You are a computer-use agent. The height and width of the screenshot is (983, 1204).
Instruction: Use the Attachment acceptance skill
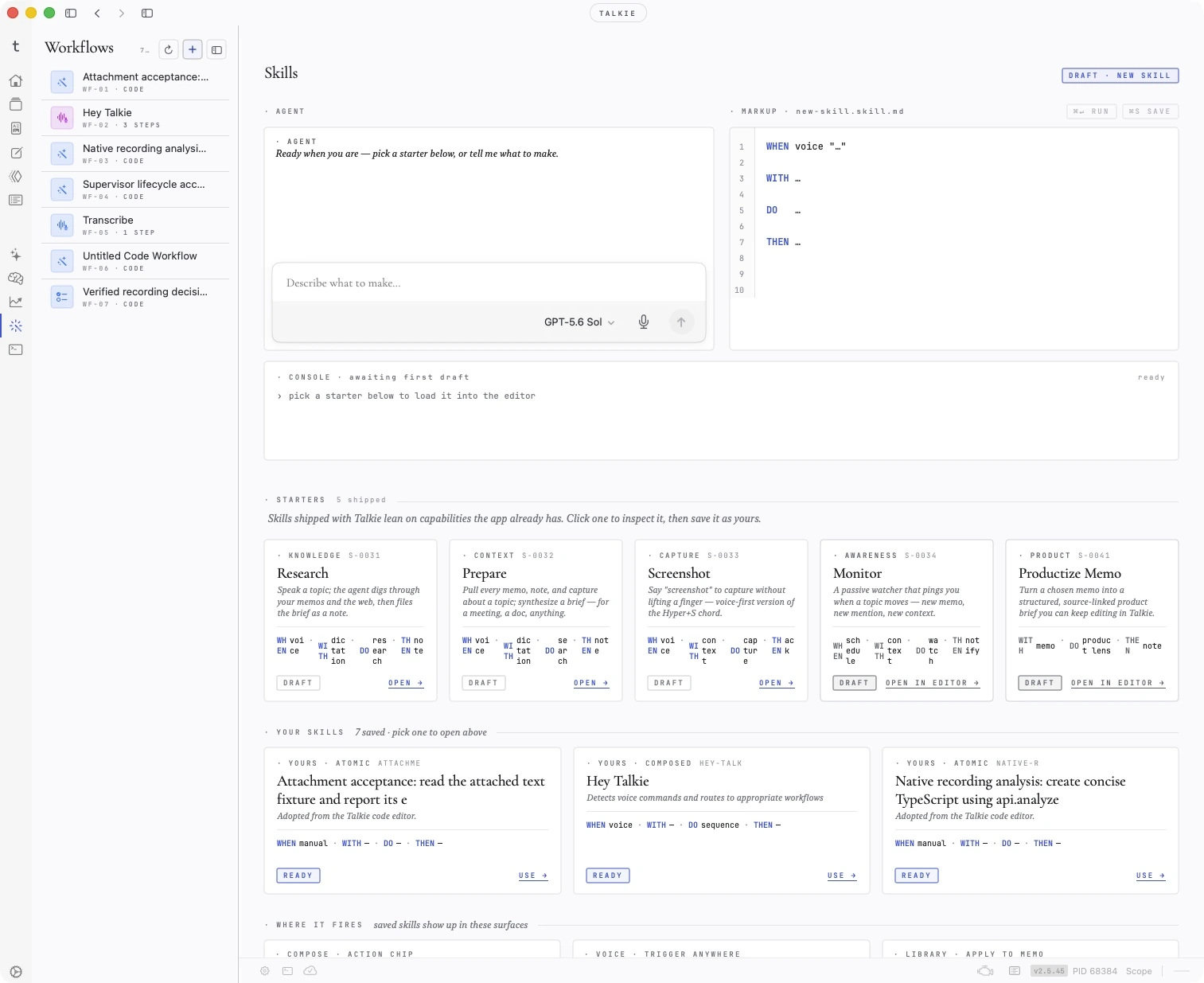533,876
